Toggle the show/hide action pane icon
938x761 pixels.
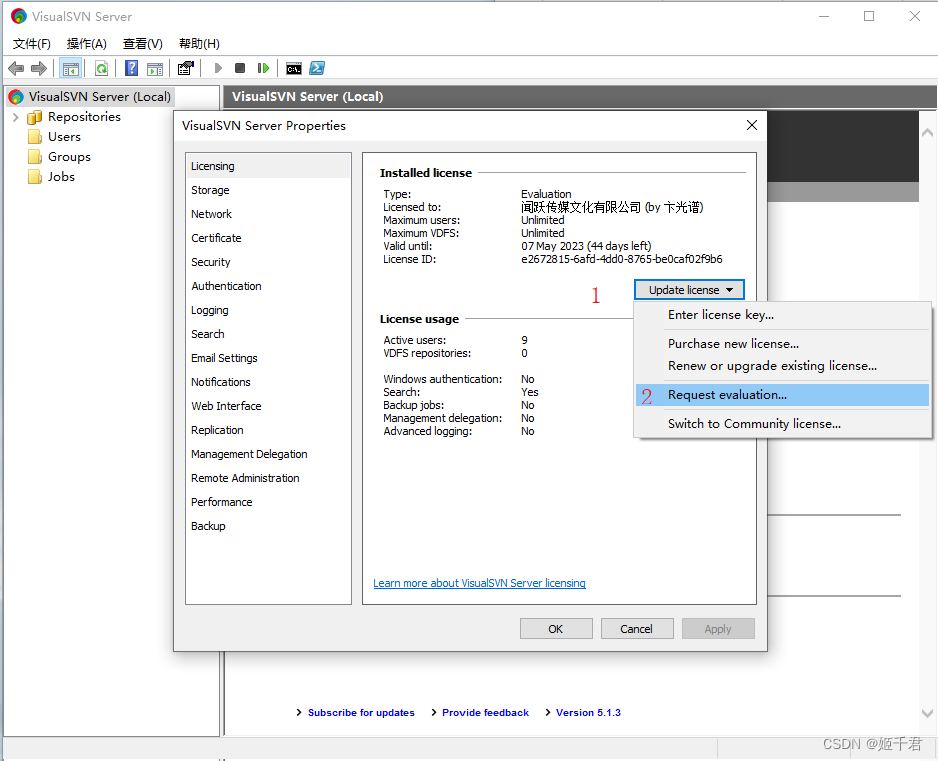pyautogui.click(x=155, y=68)
